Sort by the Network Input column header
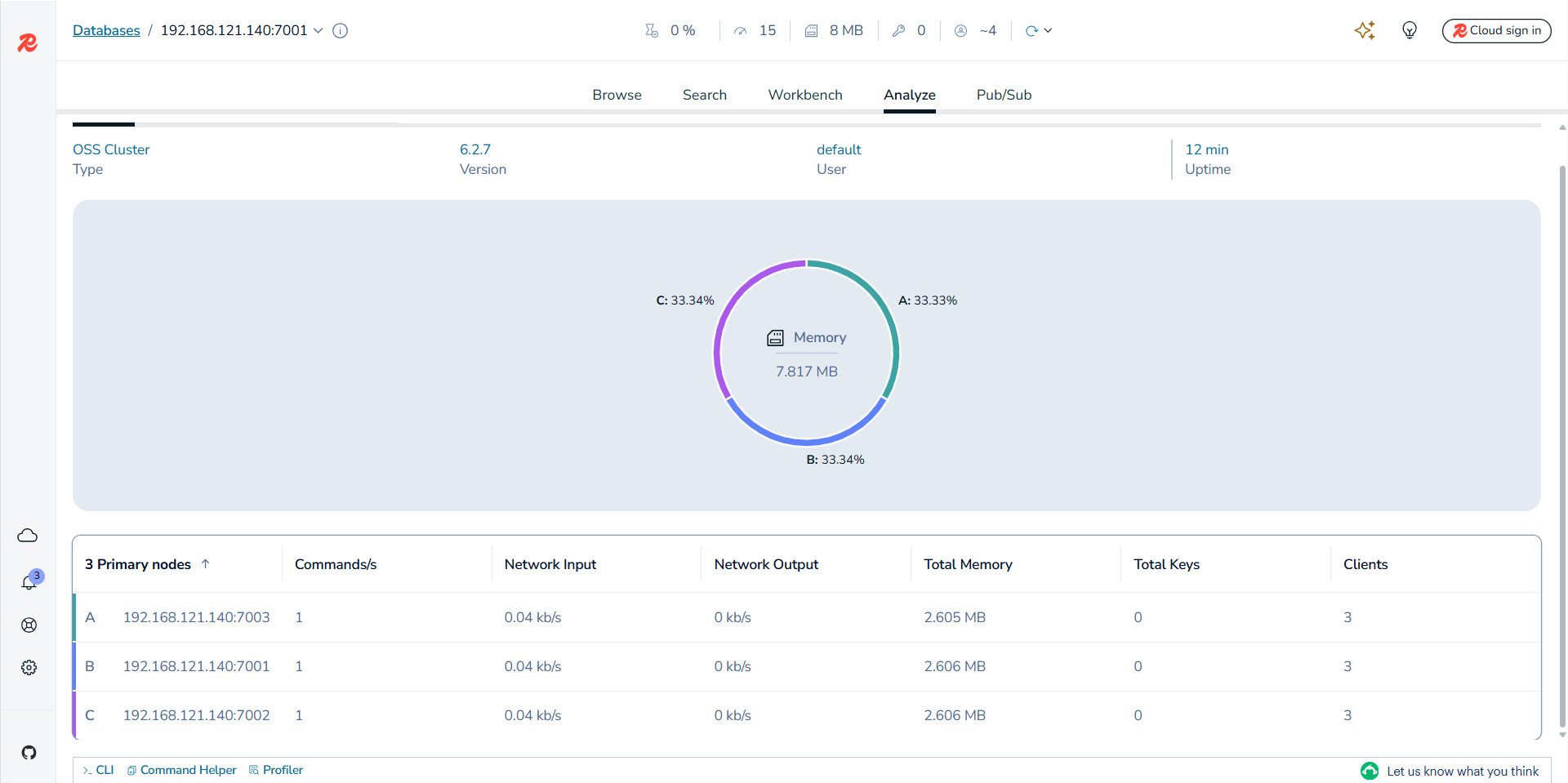Screen dimensions: 1568x783 point(550,564)
